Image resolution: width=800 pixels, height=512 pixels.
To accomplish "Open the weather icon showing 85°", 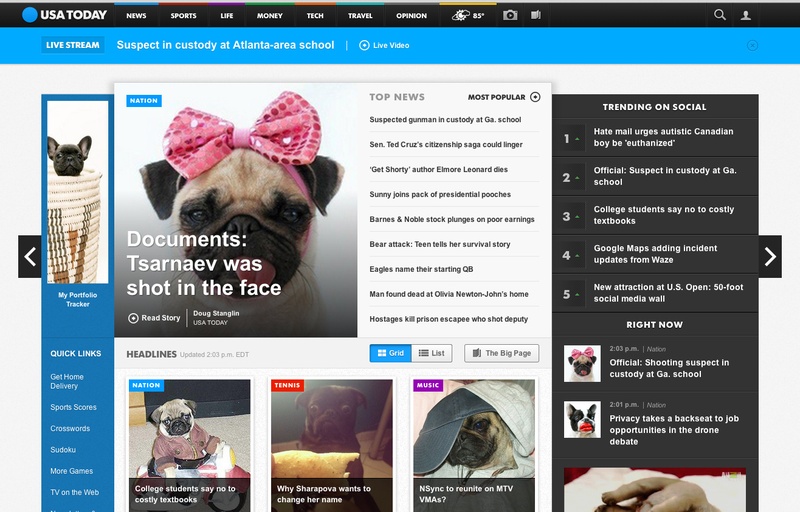I will (x=468, y=15).
